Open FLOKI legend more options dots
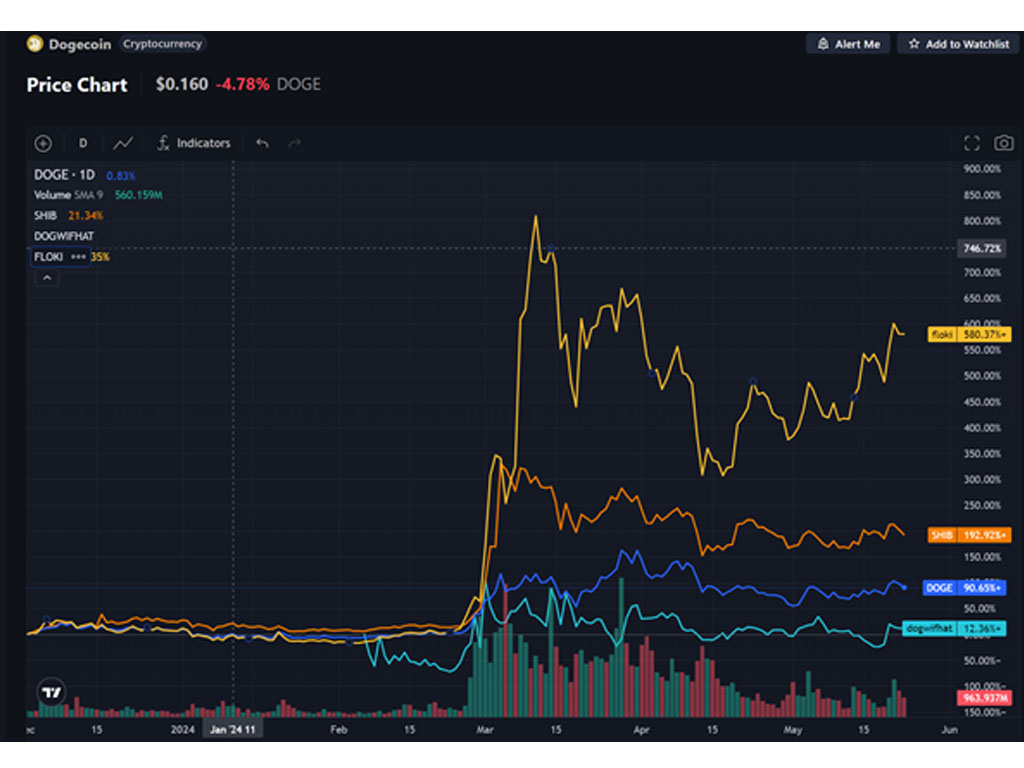This screenshot has width=1024, height=768. point(78,257)
